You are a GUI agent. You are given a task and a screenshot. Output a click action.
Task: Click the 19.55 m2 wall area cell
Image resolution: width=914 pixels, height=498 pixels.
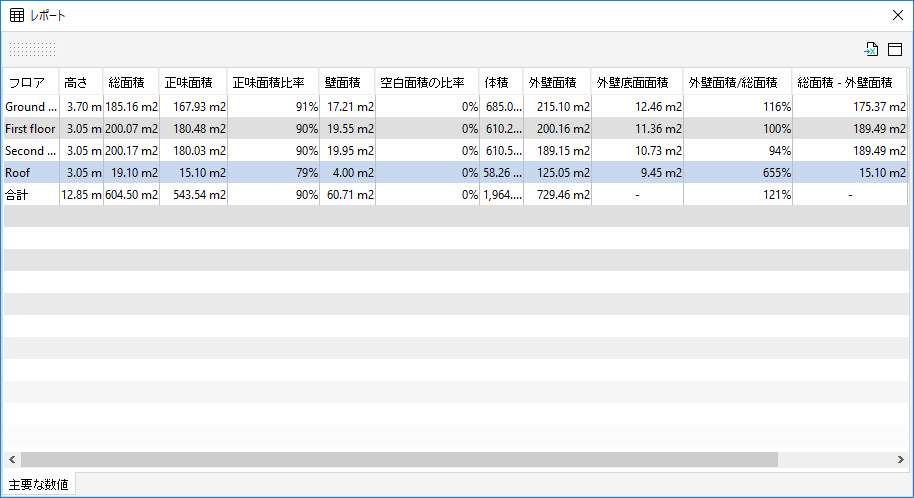[x=347, y=129]
